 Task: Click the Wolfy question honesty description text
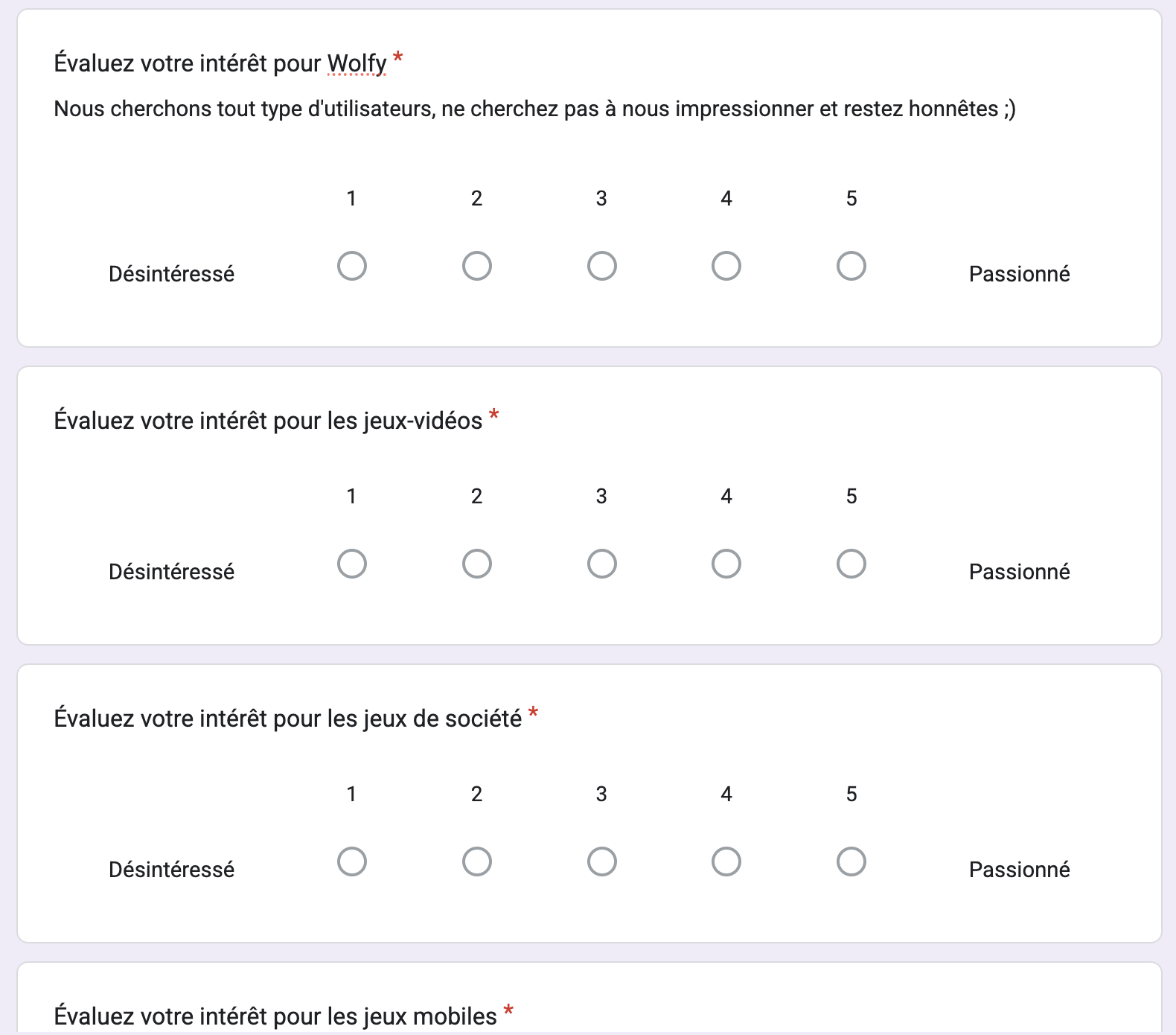point(534,109)
